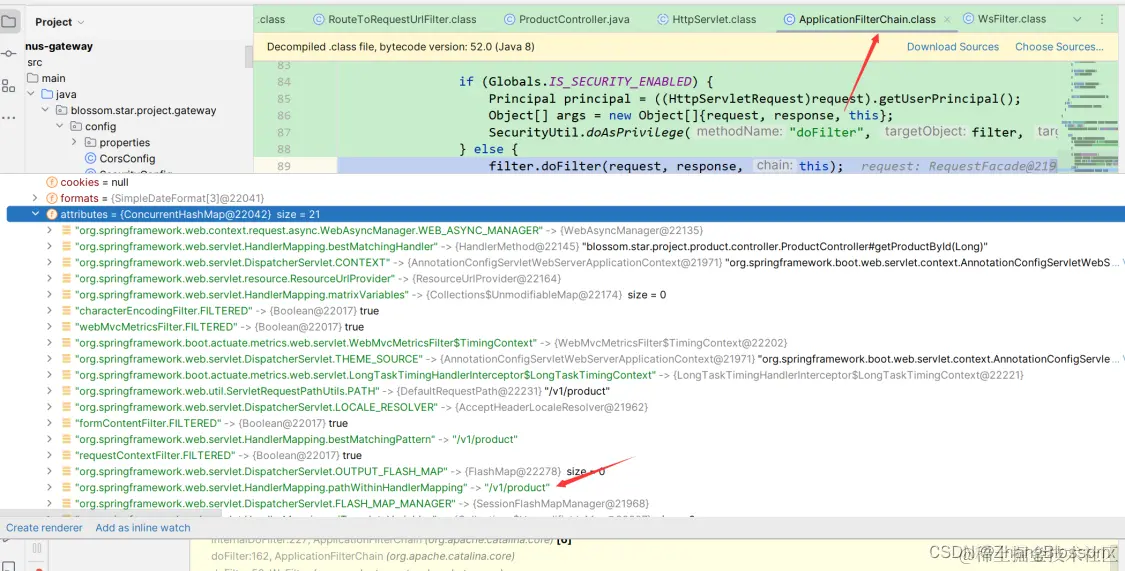Expand the formats SimpleDateFormat variable
This screenshot has width=1125, height=571.
coord(34,198)
